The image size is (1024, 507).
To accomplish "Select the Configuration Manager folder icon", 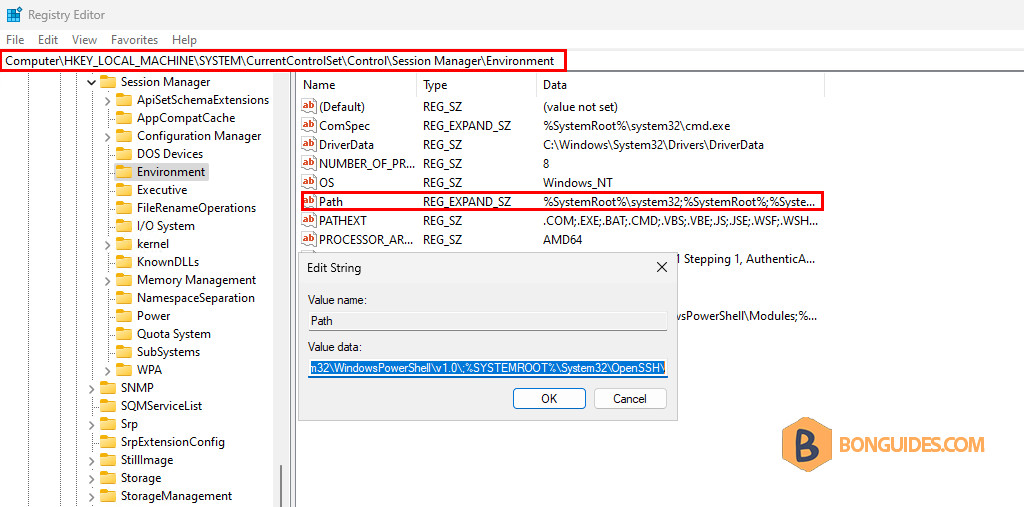I will click(123, 137).
